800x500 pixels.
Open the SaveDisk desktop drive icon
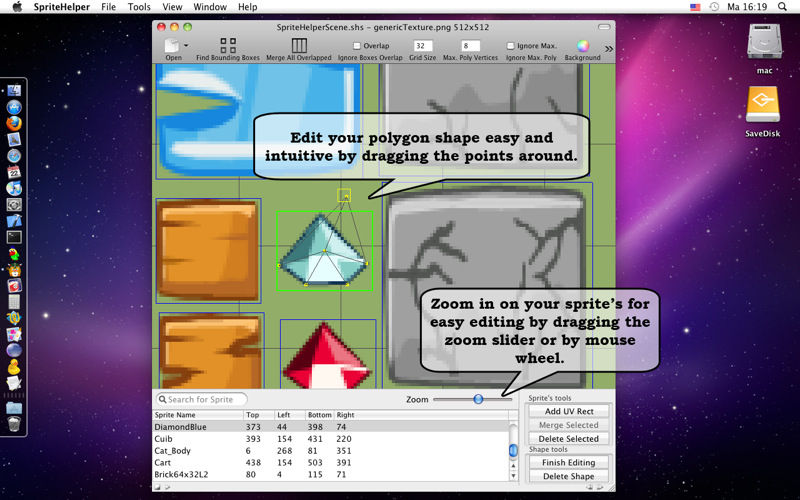point(763,105)
